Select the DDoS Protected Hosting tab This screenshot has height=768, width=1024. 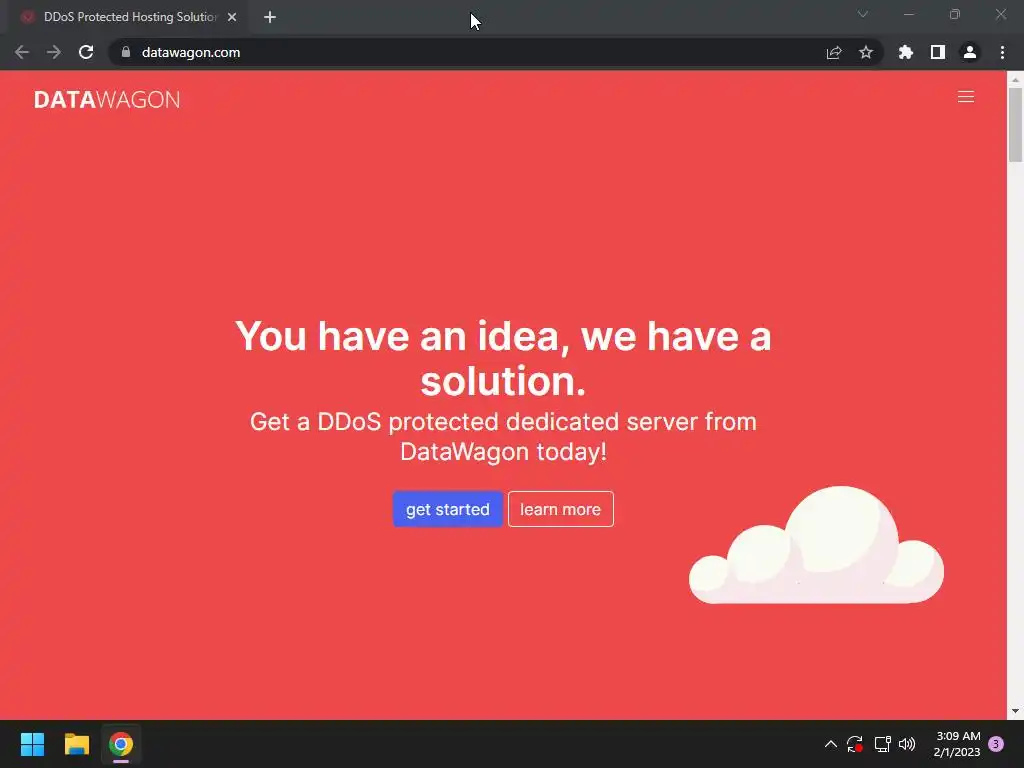click(x=128, y=17)
